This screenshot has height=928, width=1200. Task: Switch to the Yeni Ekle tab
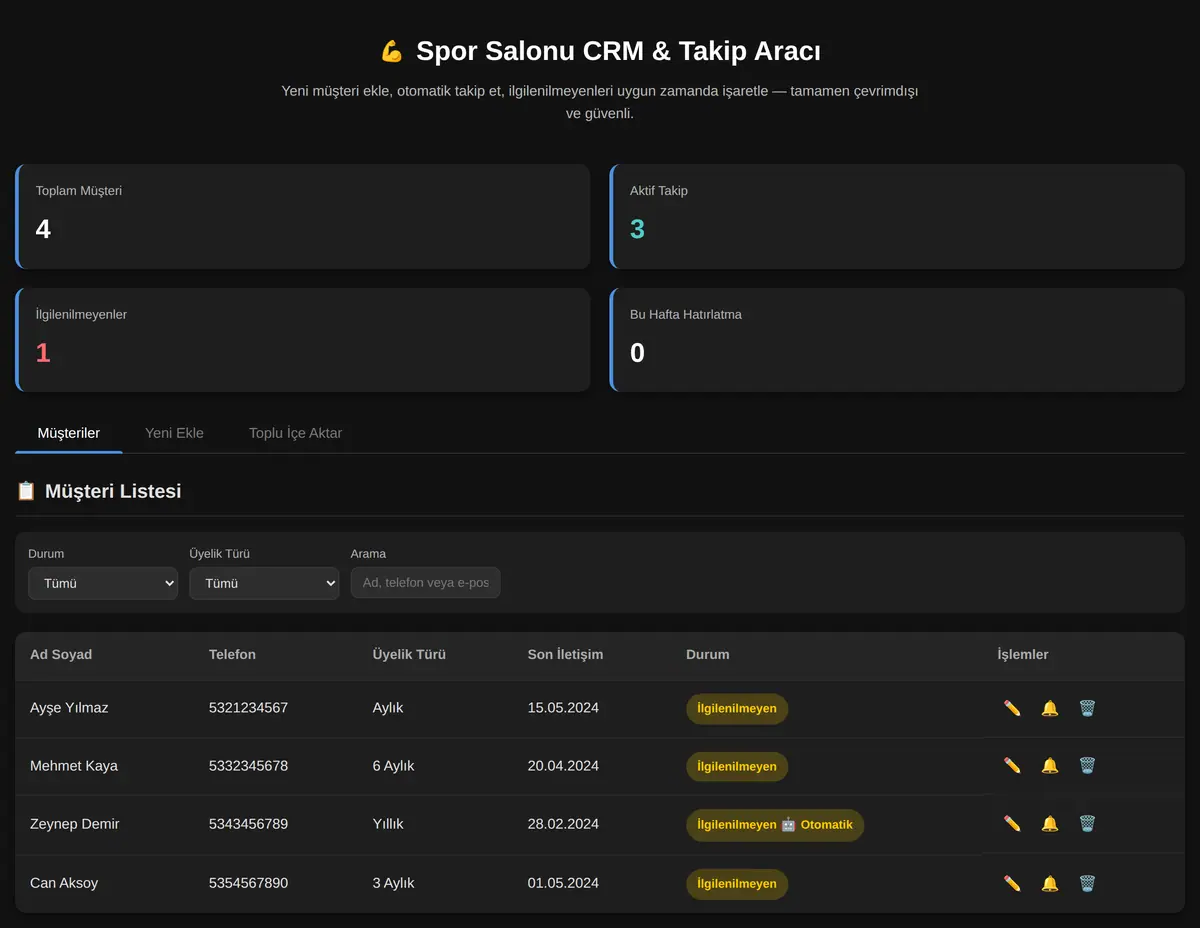point(174,433)
